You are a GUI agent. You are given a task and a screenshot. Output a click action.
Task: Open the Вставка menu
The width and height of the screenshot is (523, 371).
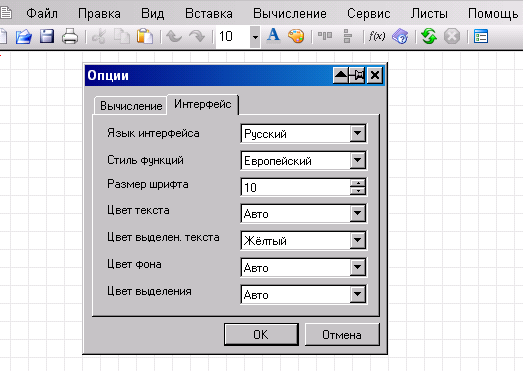point(209,13)
